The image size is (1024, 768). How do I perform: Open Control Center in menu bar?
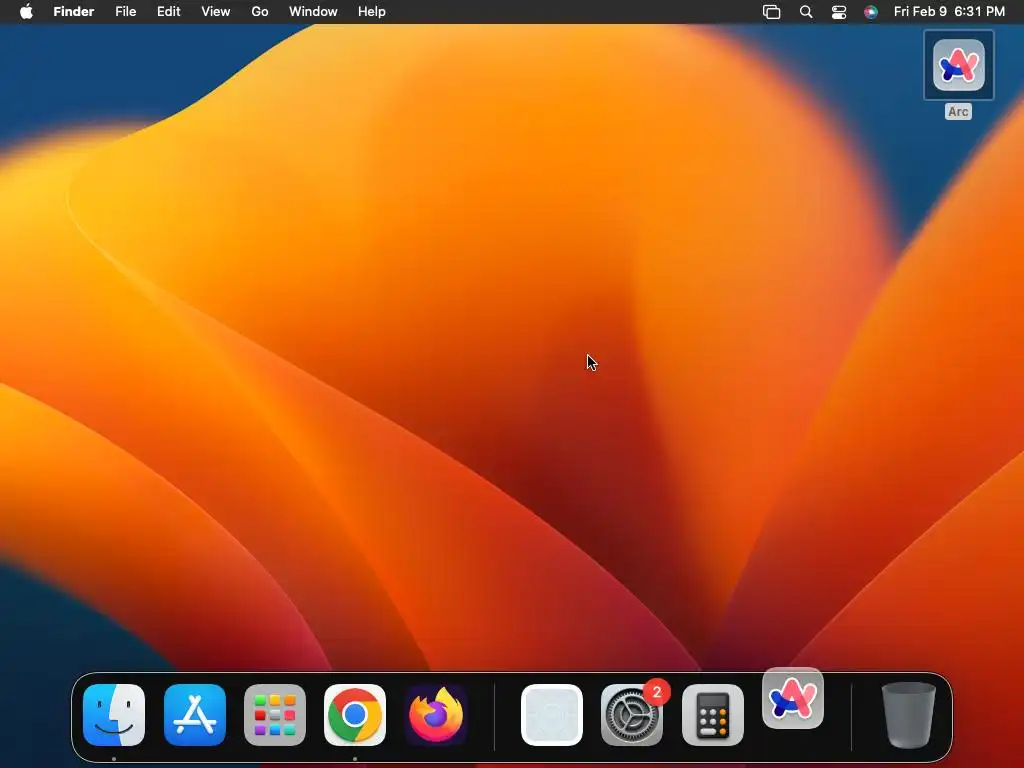click(x=839, y=12)
